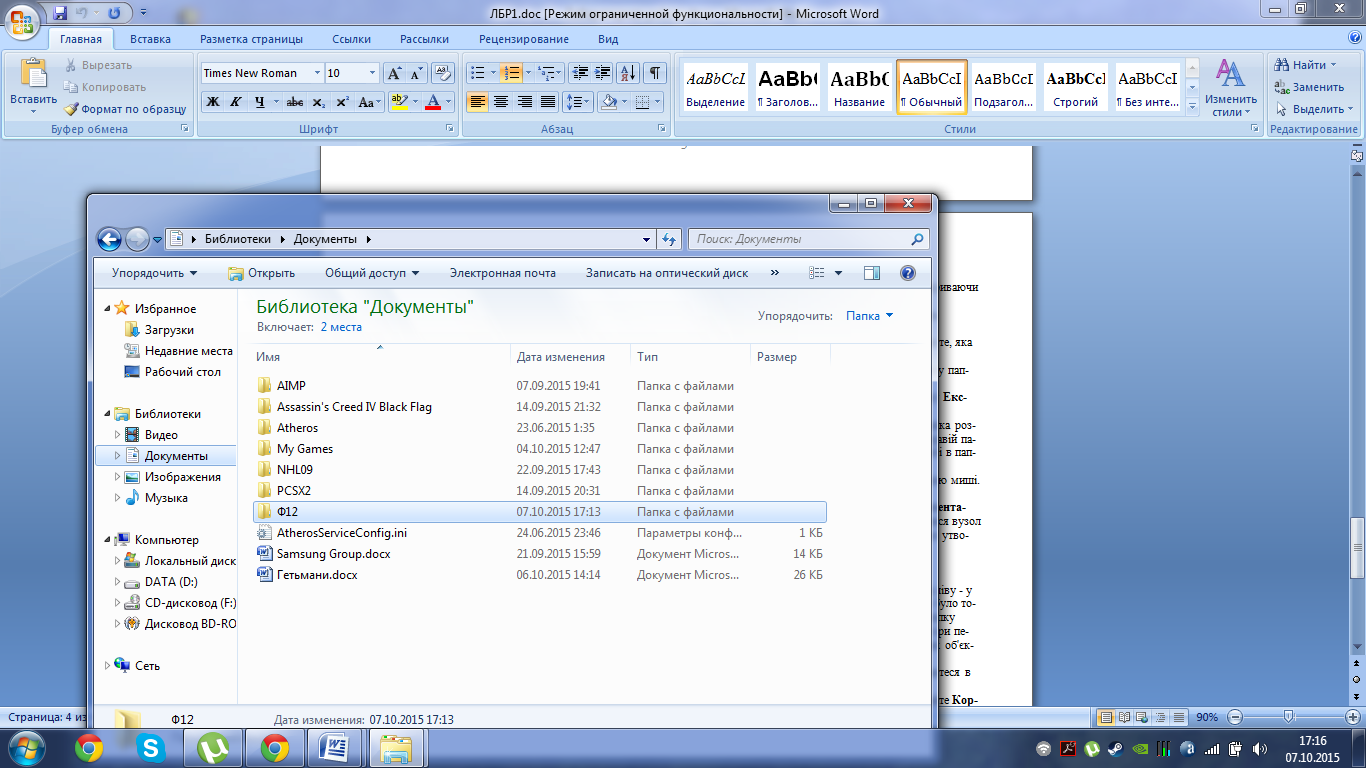The image size is (1366, 768).
Task: Open the Вид ribbon tab
Action: pos(608,39)
